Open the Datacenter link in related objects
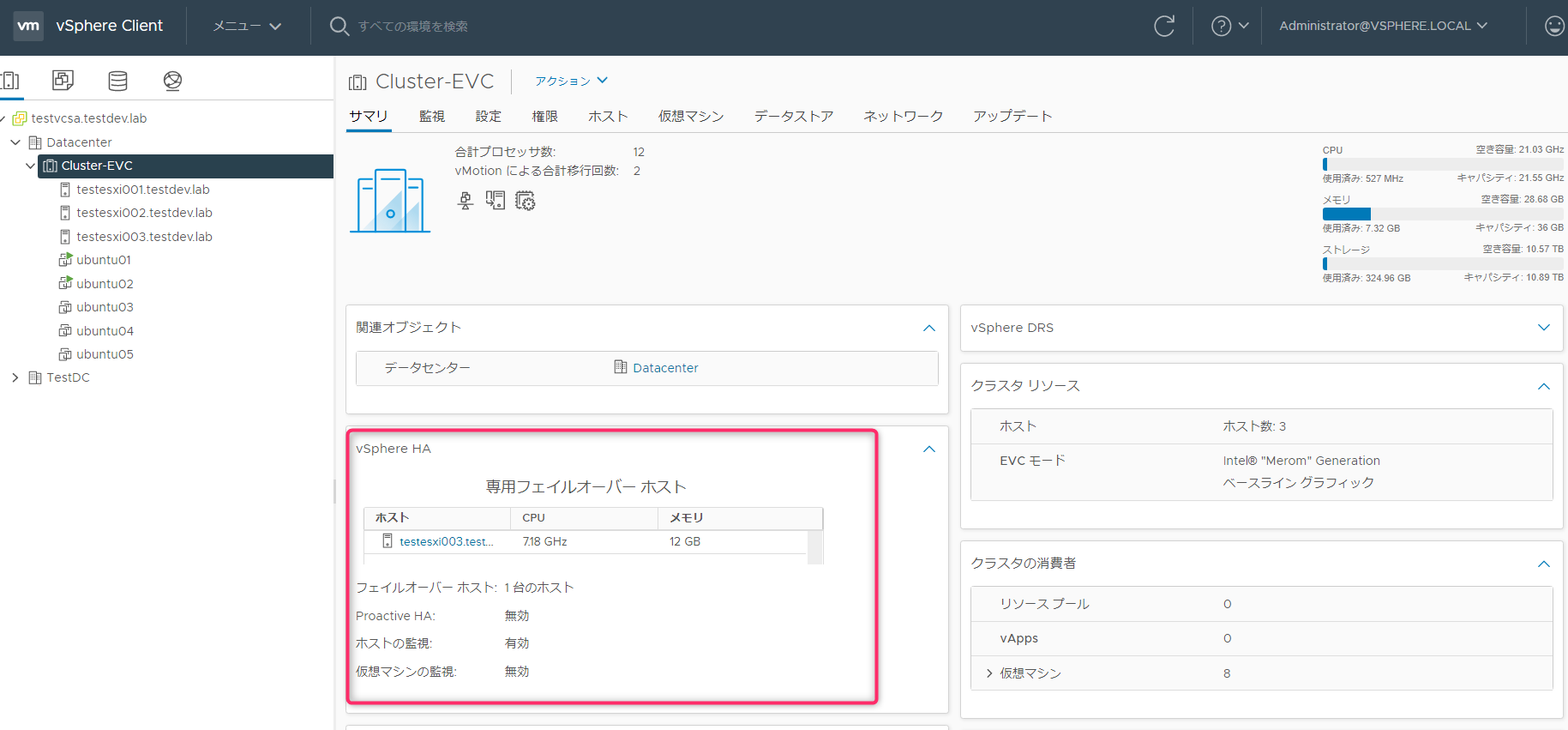 [665, 368]
